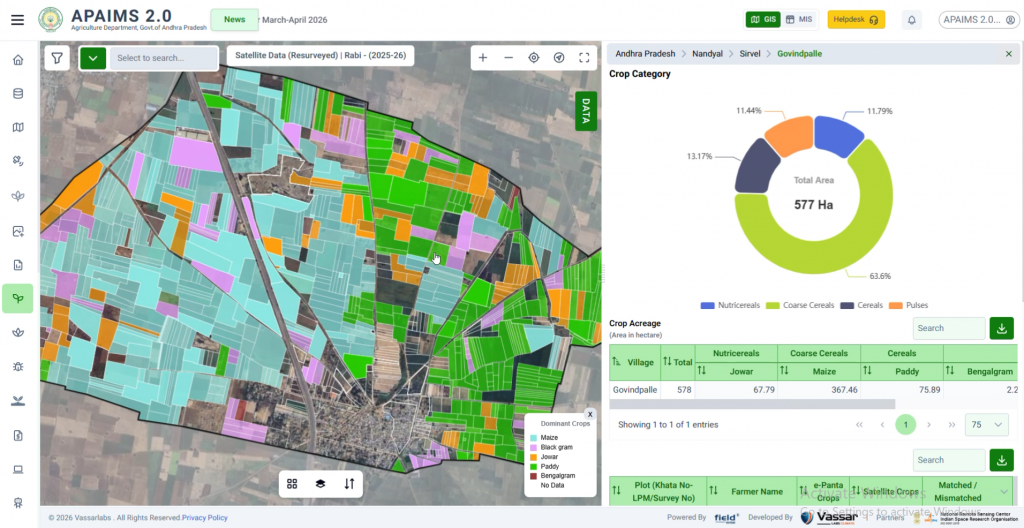Enter fullscreen map view
The image size is (1024, 528).
584,58
